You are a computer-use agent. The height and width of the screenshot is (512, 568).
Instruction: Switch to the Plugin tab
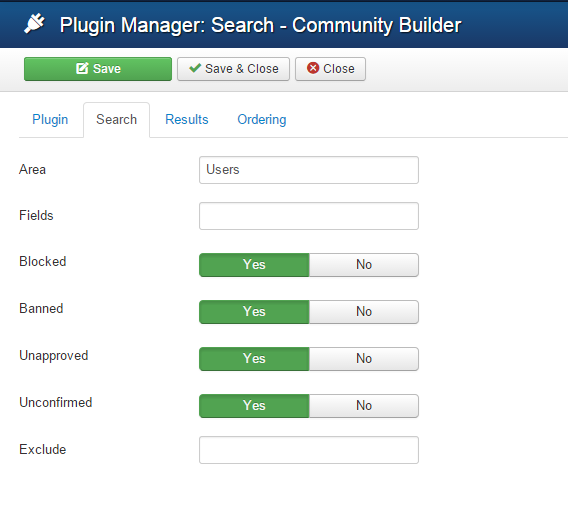pyautogui.click(x=50, y=120)
